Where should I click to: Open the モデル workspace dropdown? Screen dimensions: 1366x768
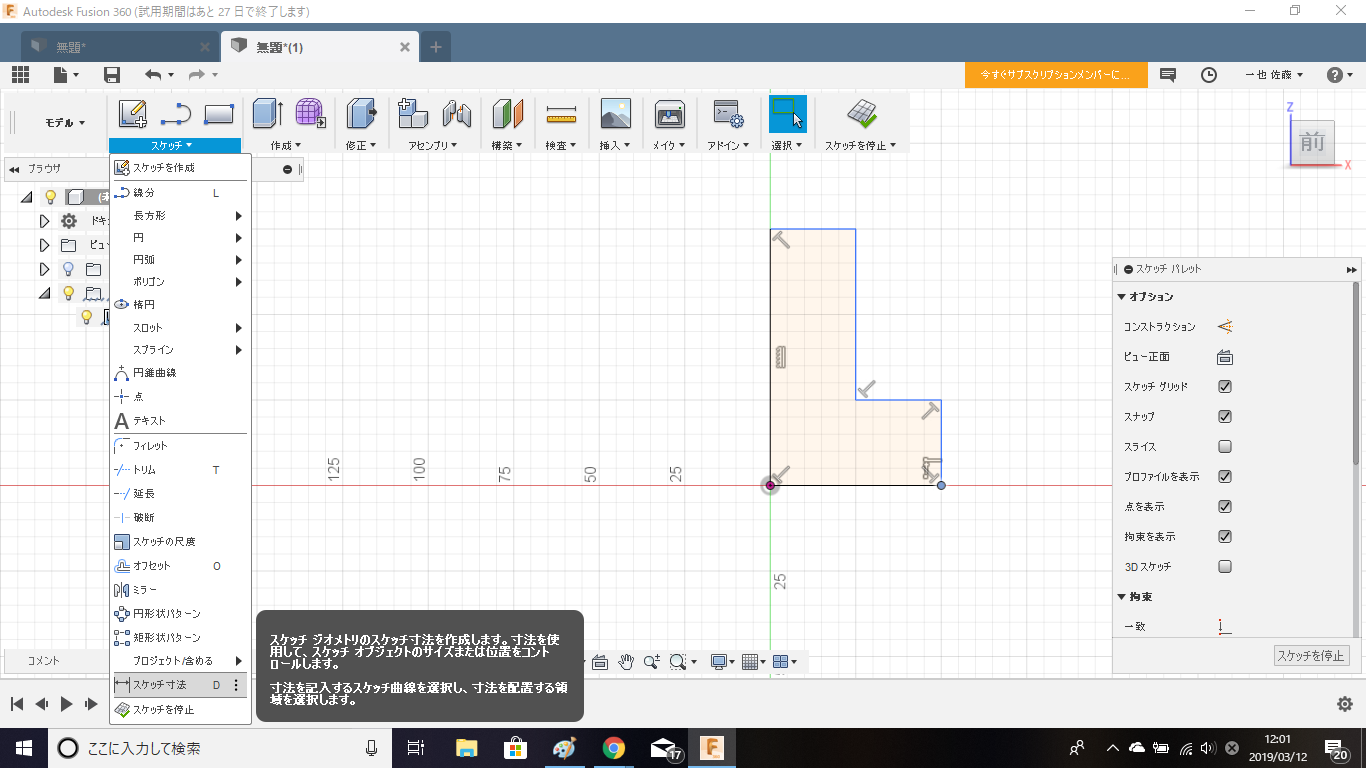coord(65,122)
